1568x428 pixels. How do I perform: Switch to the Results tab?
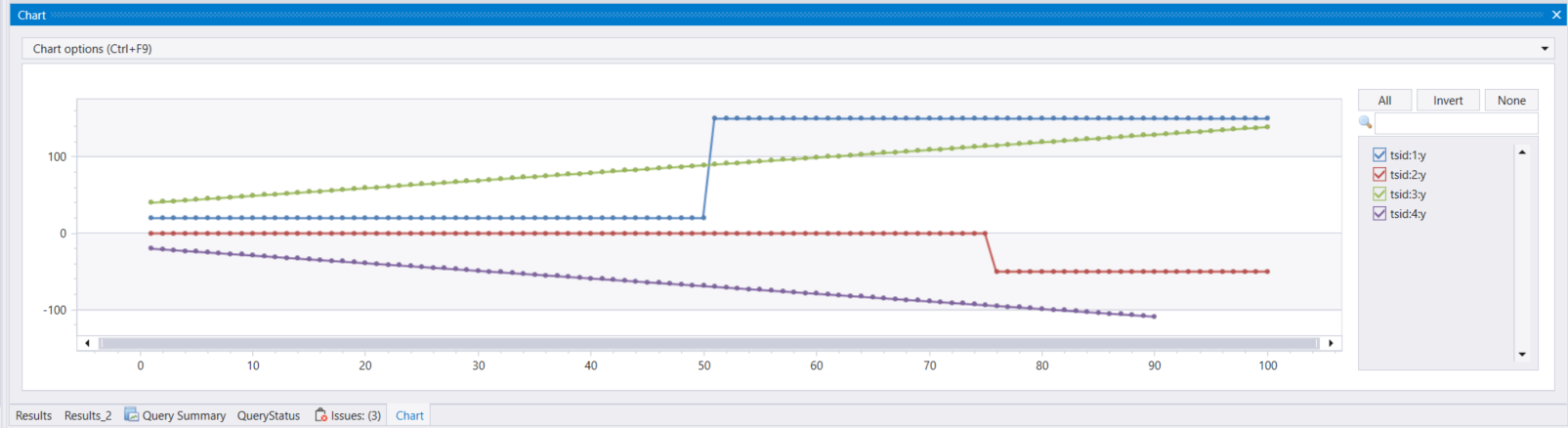pos(33,415)
